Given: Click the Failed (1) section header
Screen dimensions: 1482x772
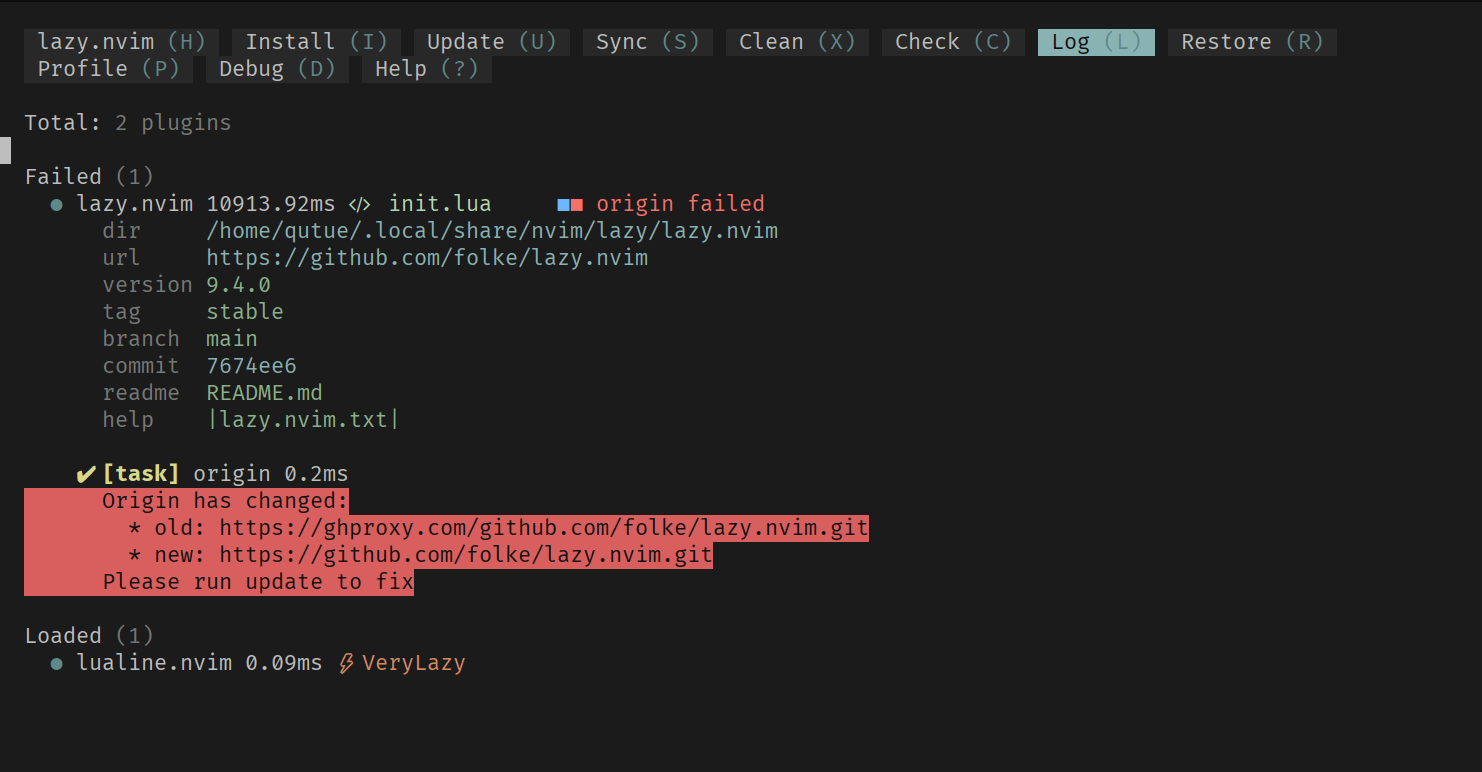Looking at the screenshot, I should [89, 177].
